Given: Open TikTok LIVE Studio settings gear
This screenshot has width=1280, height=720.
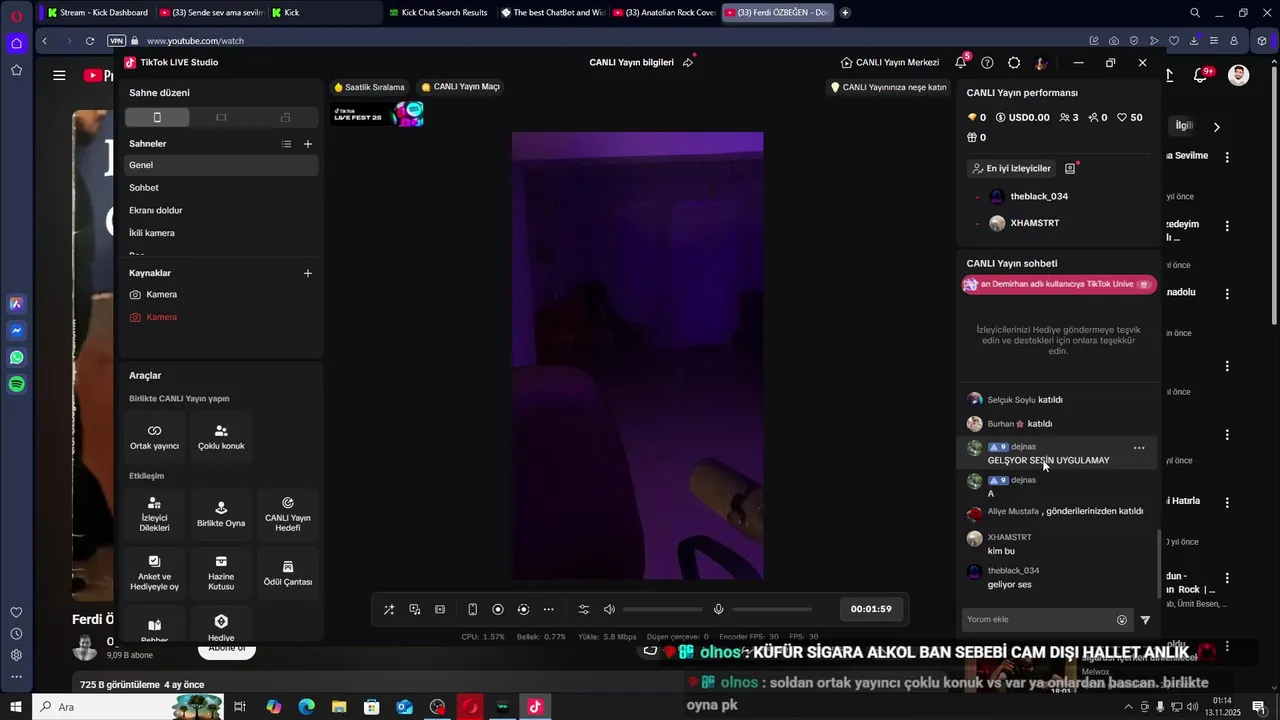Looking at the screenshot, I should click(1014, 62).
